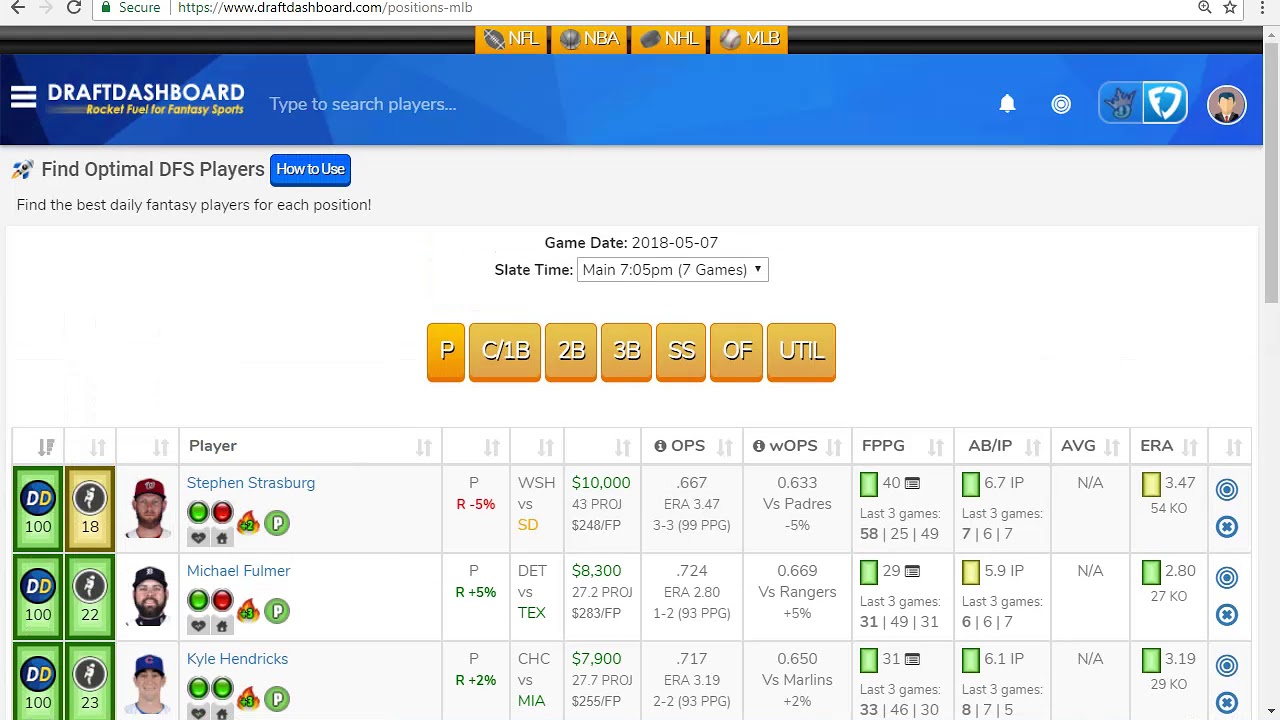Select the 2B position filter
Viewport: 1280px width, 720px height.
pyautogui.click(x=571, y=351)
